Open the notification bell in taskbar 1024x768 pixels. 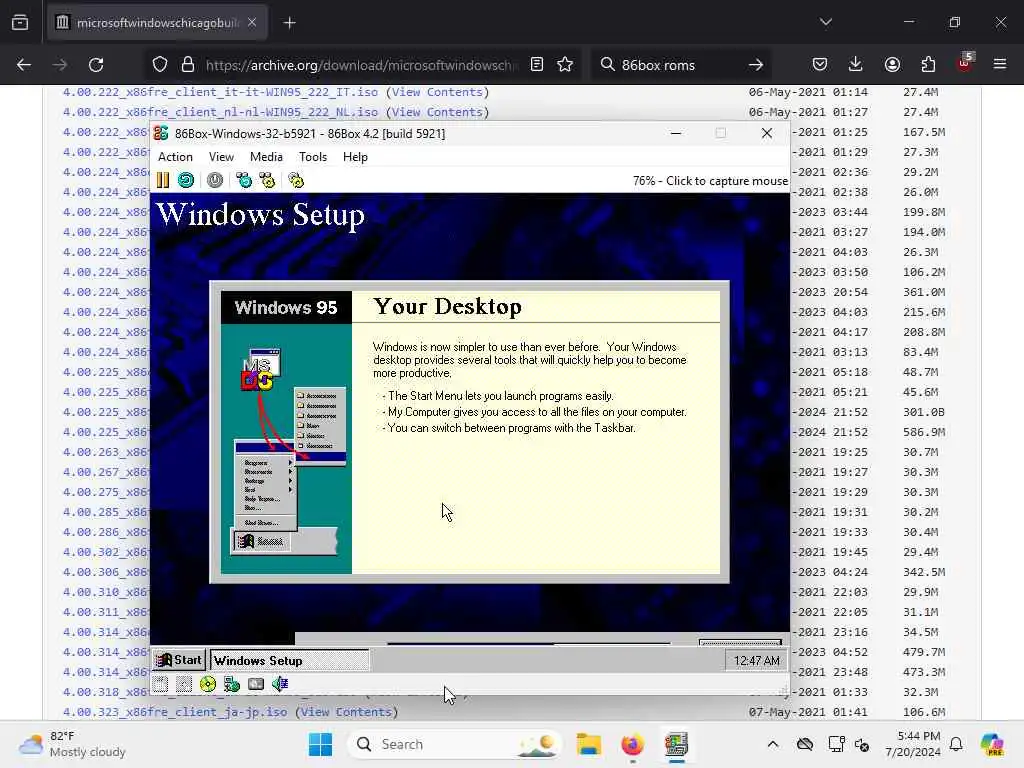[x=956, y=744]
